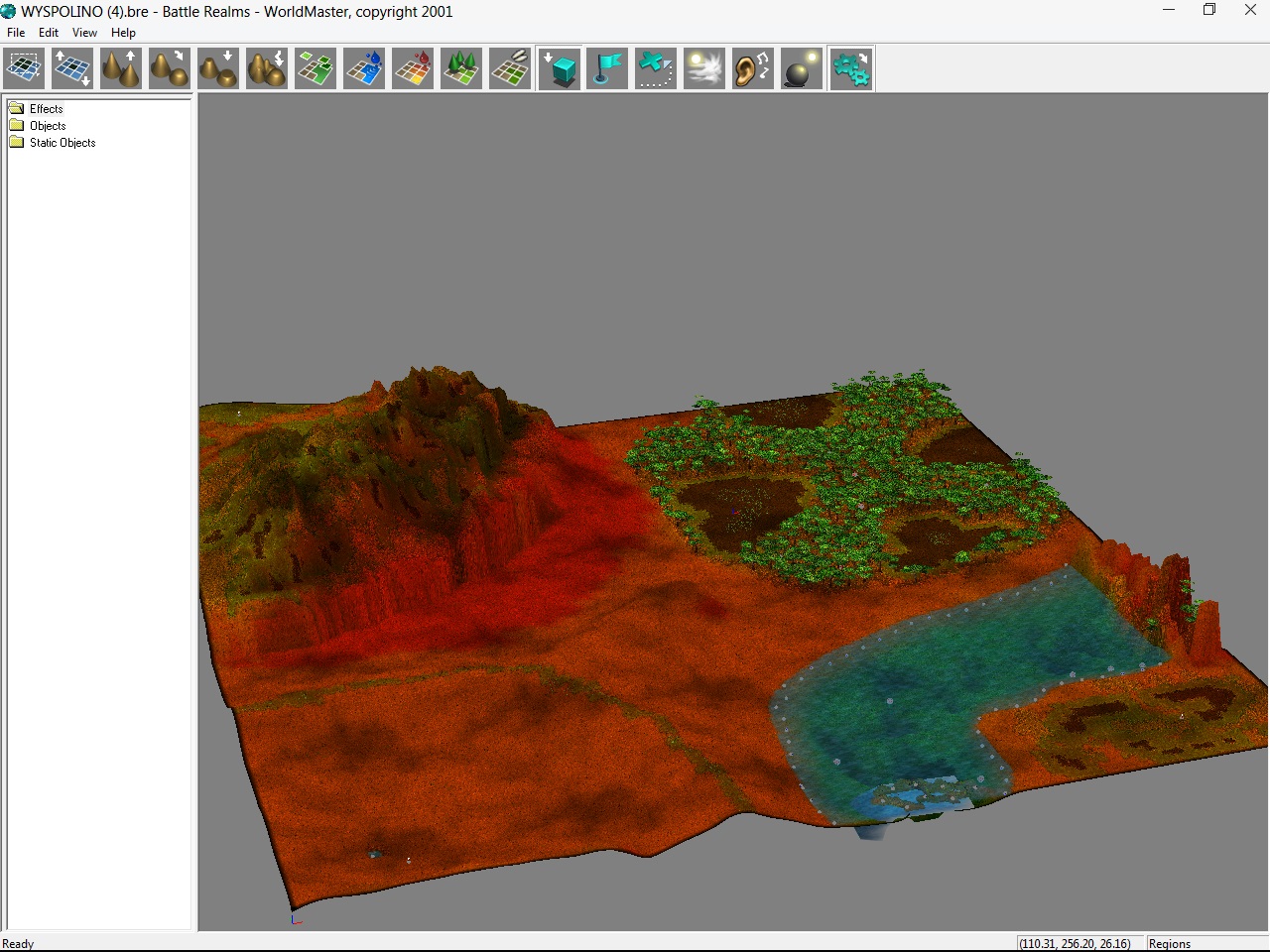This screenshot has height=952, width=1270.
Task: Choose the white smoke effects tool
Action: pyautogui.click(x=704, y=69)
